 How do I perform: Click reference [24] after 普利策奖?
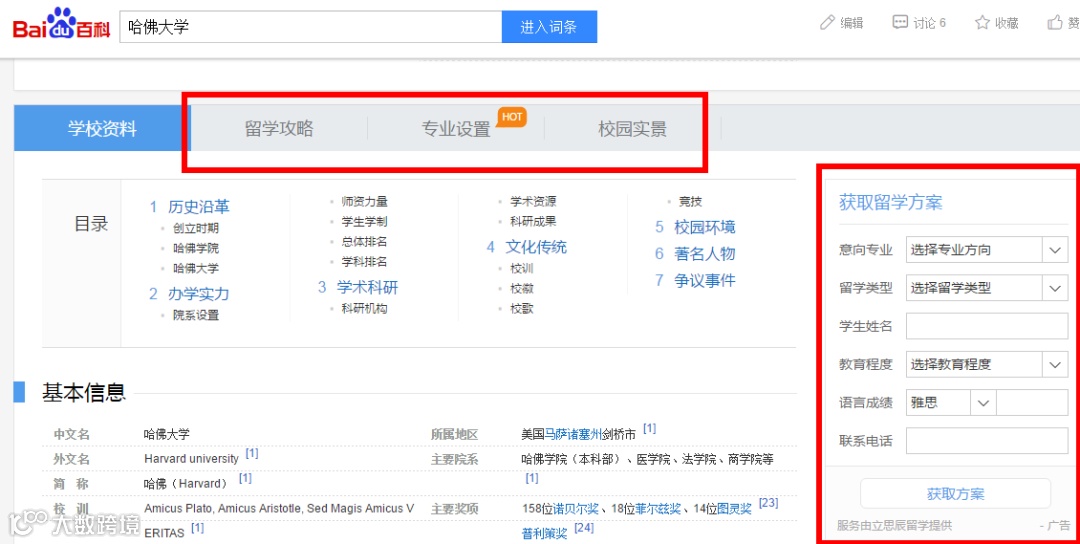pyautogui.click(x=584, y=528)
